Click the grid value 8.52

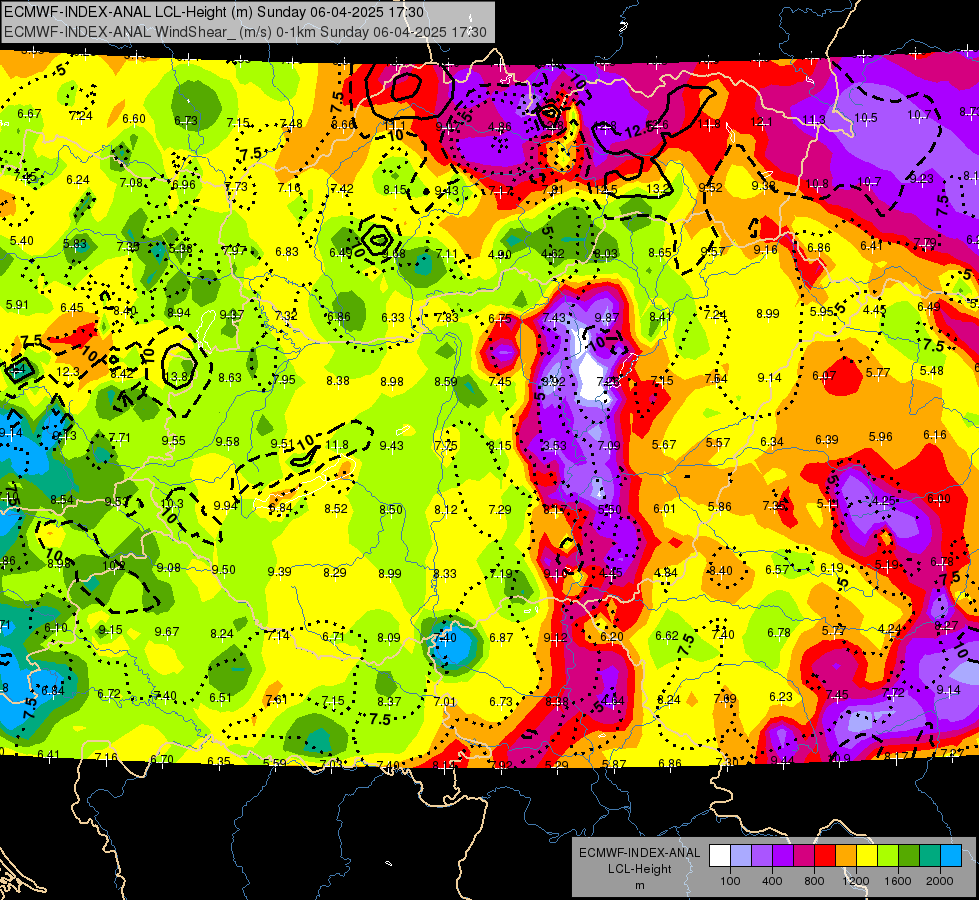335,508
